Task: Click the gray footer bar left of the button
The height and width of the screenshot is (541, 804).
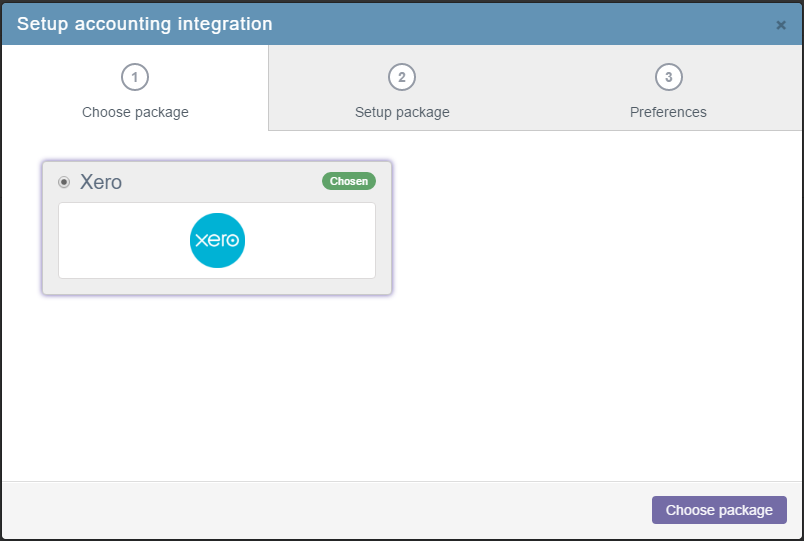Action: tap(326, 510)
